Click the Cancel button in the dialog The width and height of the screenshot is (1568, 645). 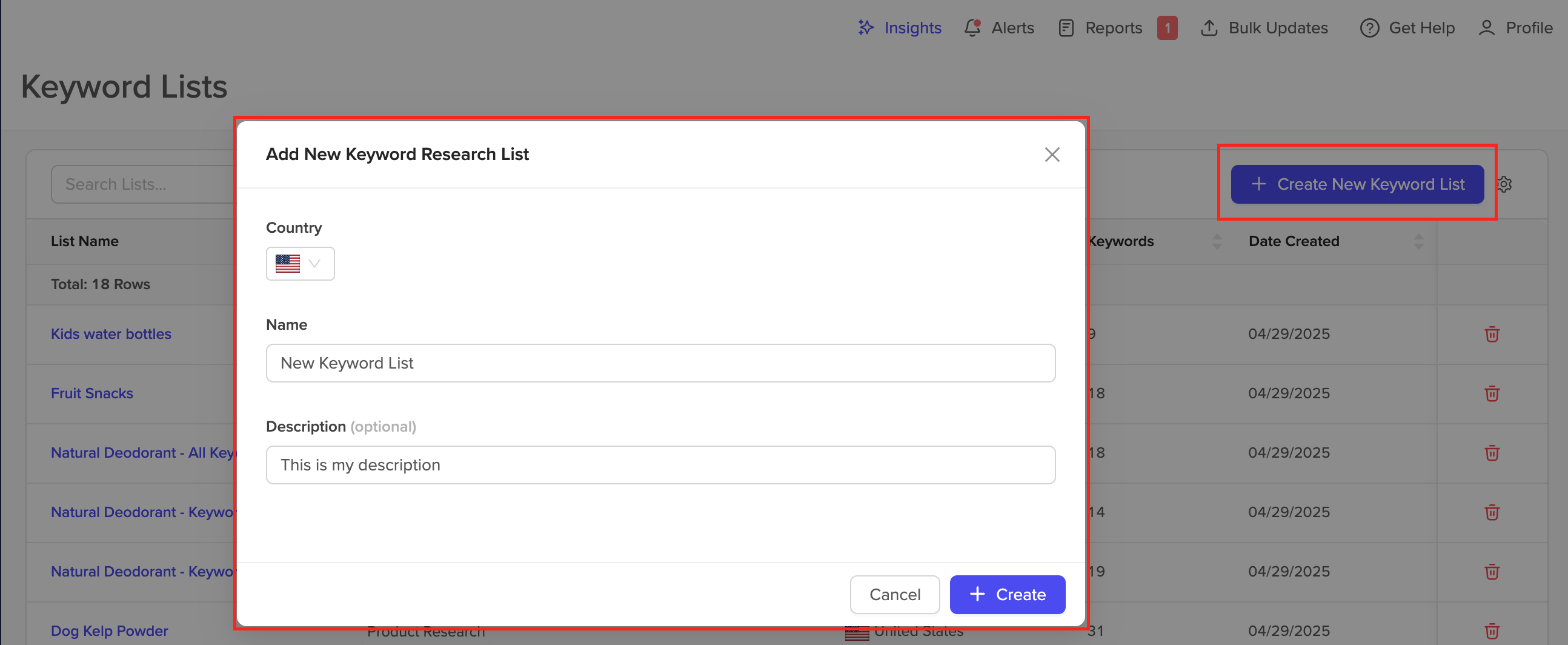[895, 595]
